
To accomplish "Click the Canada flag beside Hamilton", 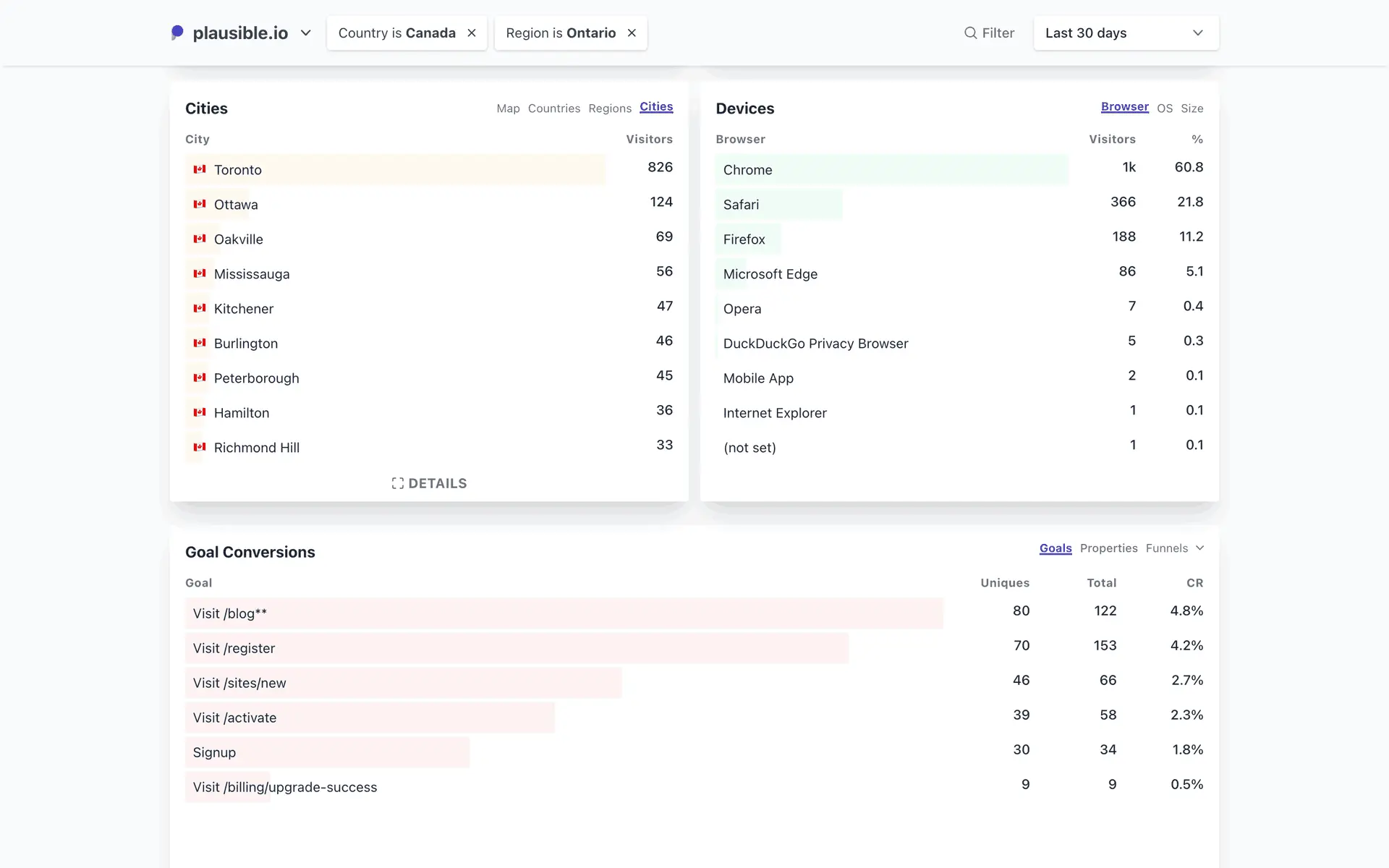I will pyautogui.click(x=200, y=412).
